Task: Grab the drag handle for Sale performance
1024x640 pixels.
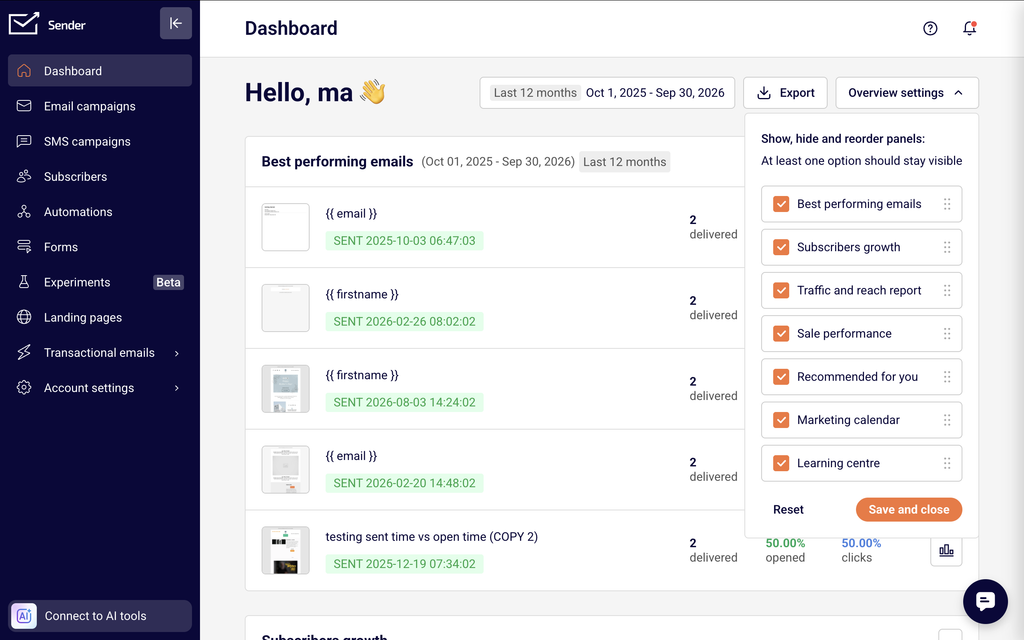Action: point(947,334)
